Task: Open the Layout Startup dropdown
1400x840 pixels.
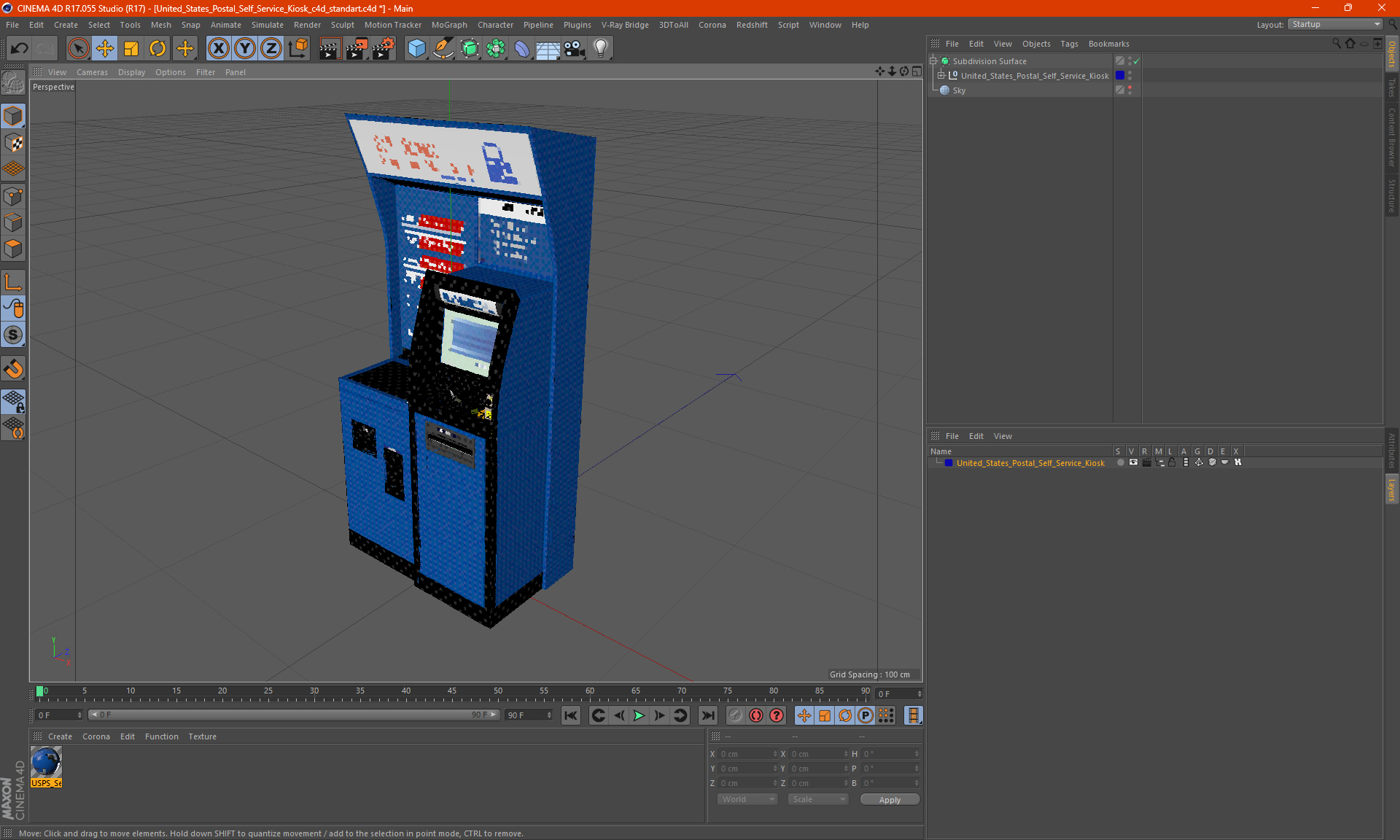Action: tap(1335, 24)
